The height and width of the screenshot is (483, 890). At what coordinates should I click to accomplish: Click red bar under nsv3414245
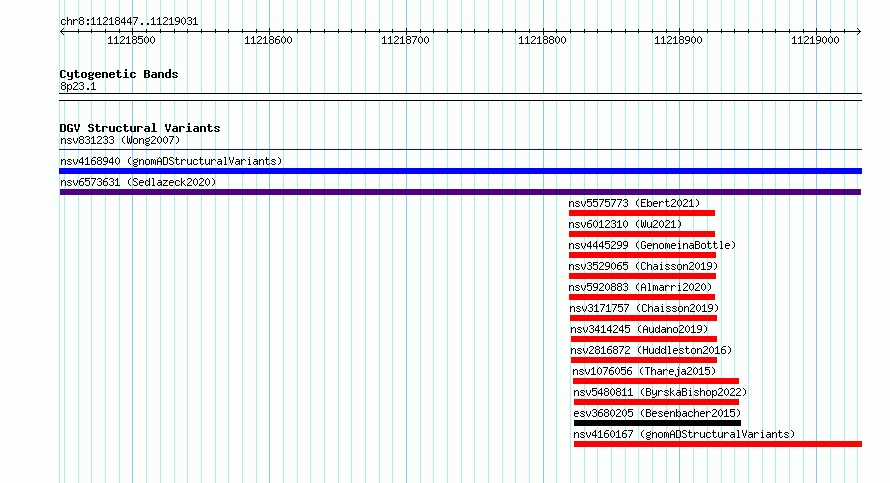click(644, 339)
